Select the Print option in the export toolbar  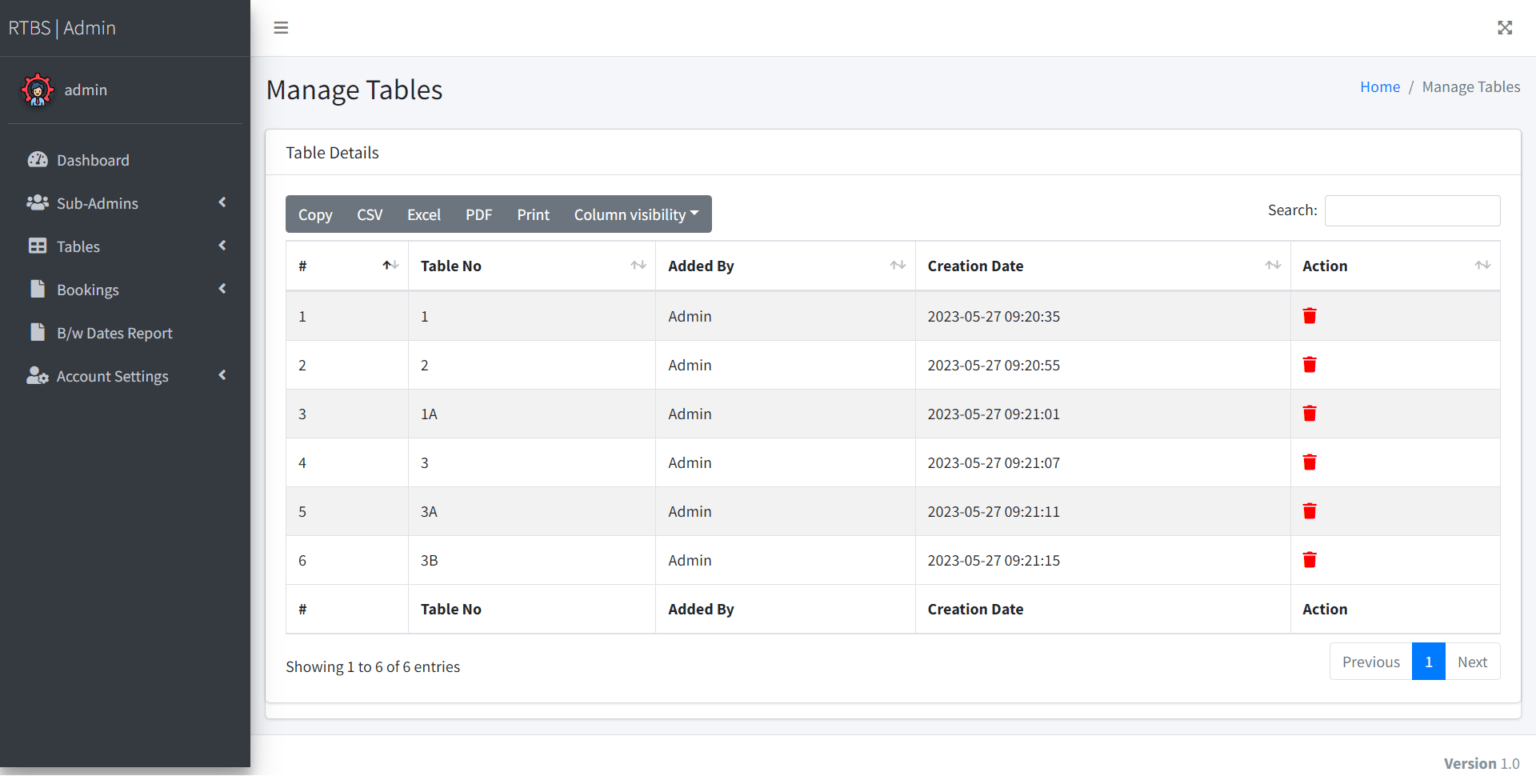point(533,214)
